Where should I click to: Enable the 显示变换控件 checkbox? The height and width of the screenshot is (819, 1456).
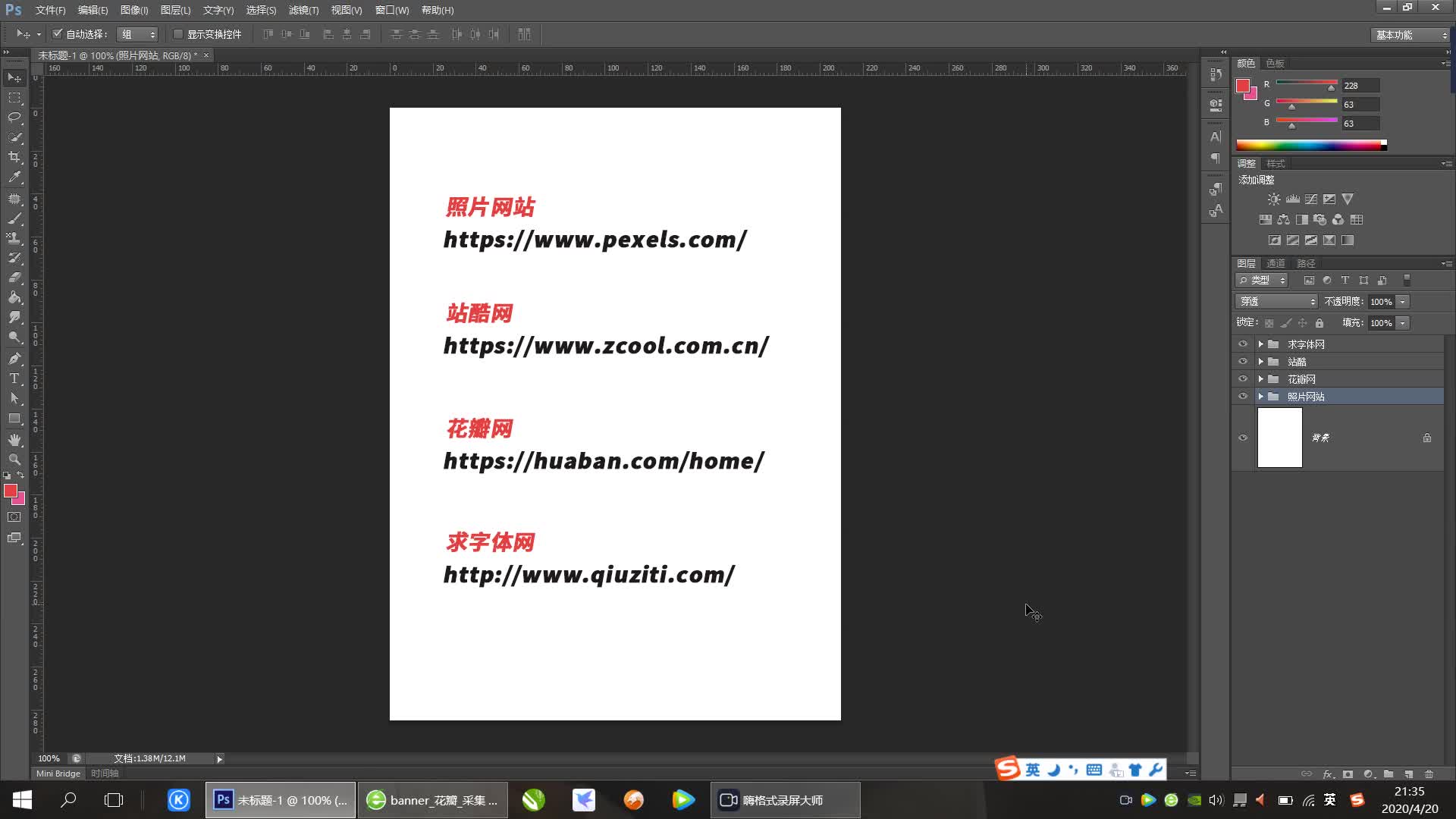[x=178, y=34]
